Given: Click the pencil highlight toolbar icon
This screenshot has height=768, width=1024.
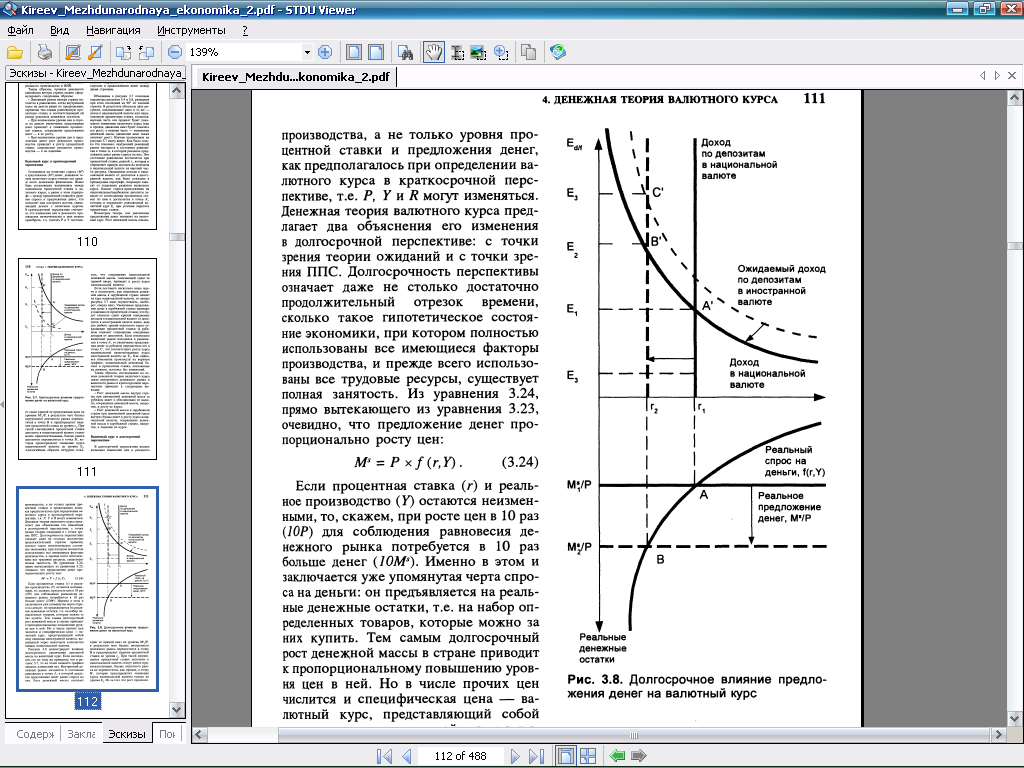Looking at the screenshot, I should [95, 53].
